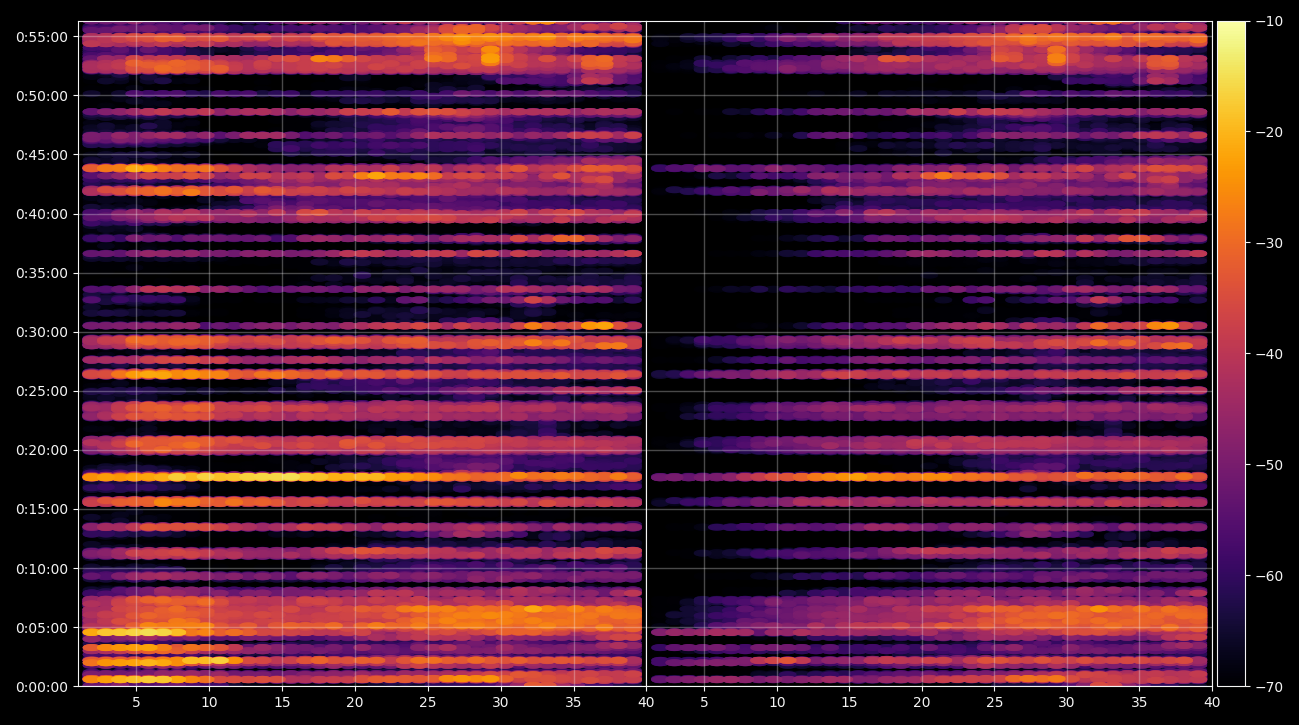
Task: Click x-axis label 5 of the right heatmap
Action: coord(704,703)
